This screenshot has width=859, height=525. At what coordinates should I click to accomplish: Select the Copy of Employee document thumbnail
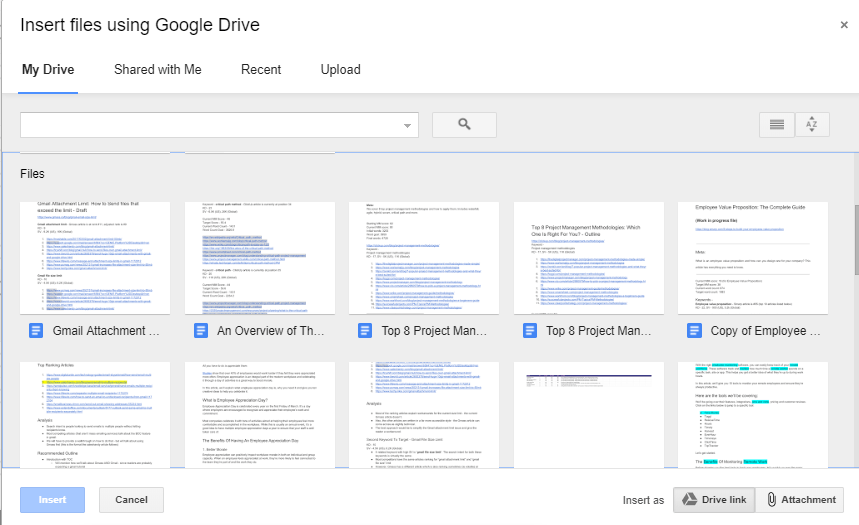pos(753,258)
